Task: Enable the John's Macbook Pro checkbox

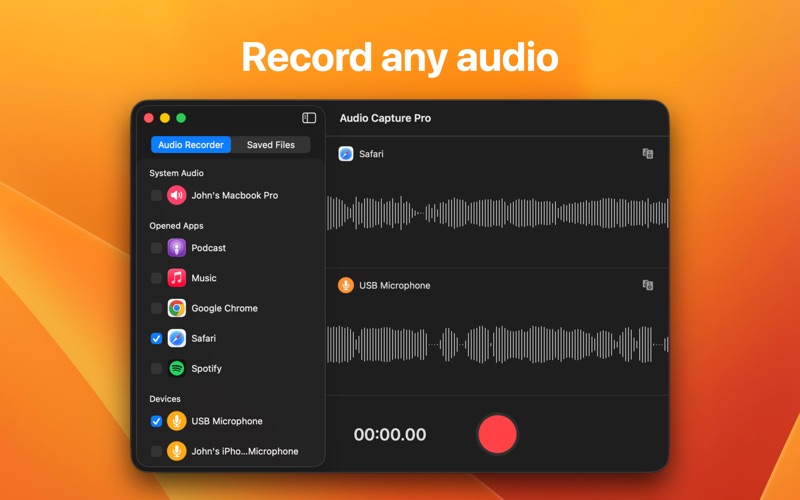Action: pos(156,195)
